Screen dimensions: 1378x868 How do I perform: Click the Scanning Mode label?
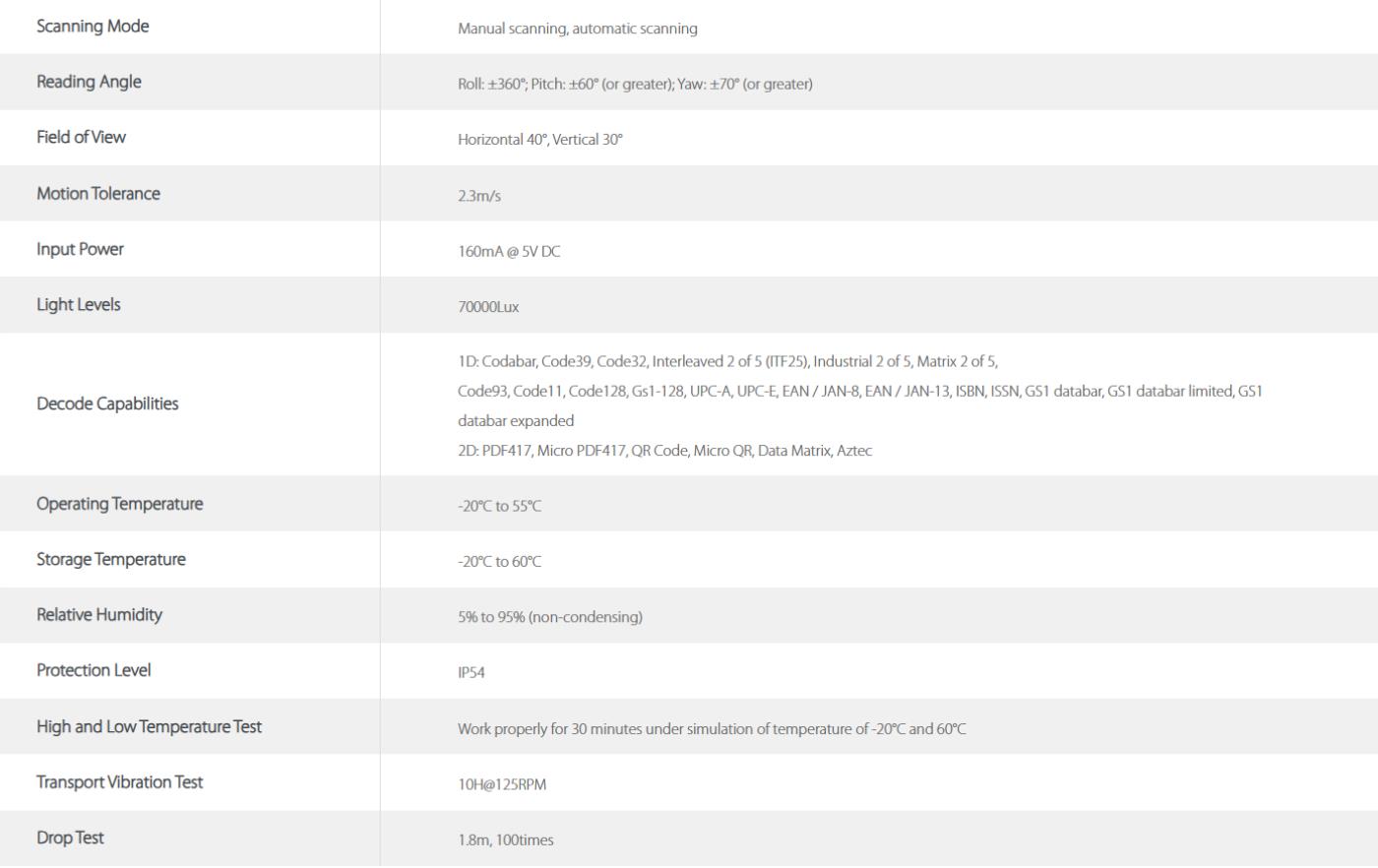click(93, 27)
